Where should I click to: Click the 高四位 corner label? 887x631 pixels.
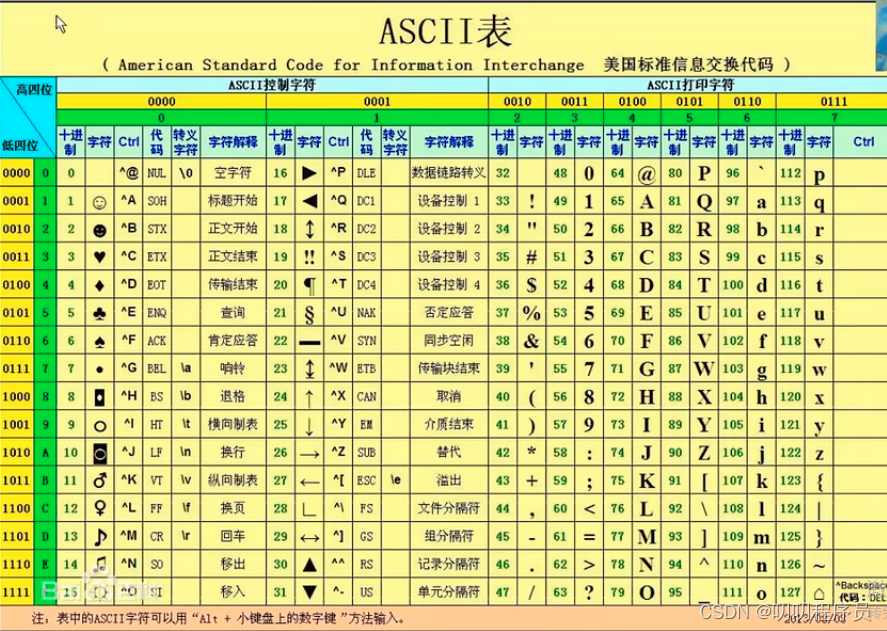coord(34,89)
